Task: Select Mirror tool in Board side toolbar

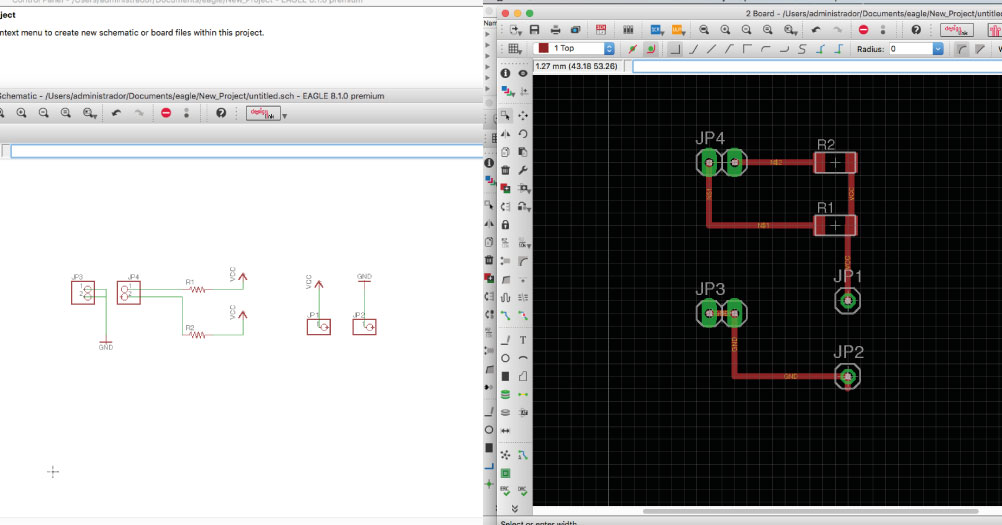Action: [x=505, y=133]
